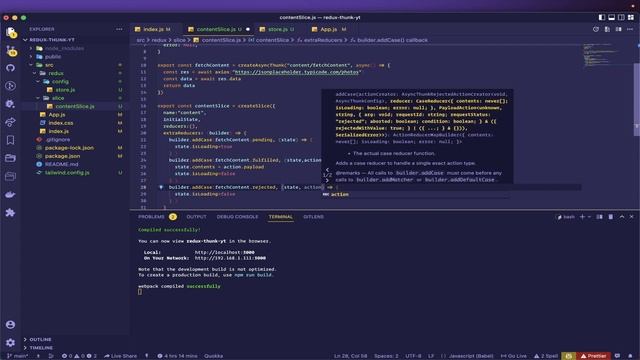This screenshot has height=360, width=640.
Task: Open the GITLENS panel tab
Action: (x=313, y=217)
